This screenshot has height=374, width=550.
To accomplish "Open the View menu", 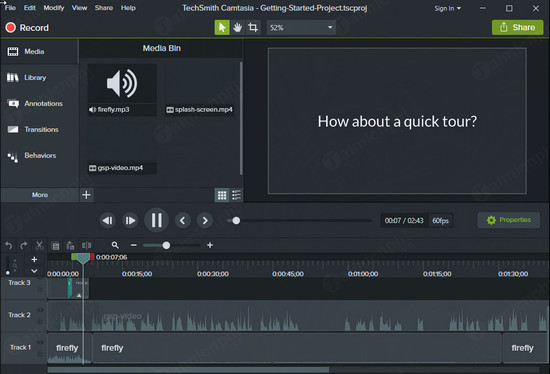I will coord(79,8).
